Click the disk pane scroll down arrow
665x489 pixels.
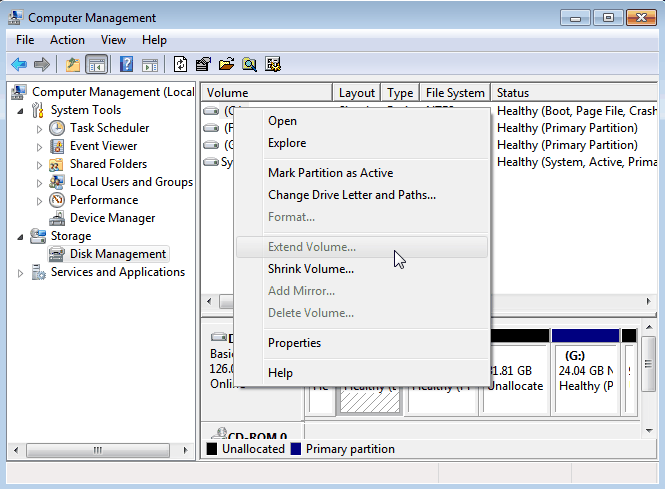649,431
